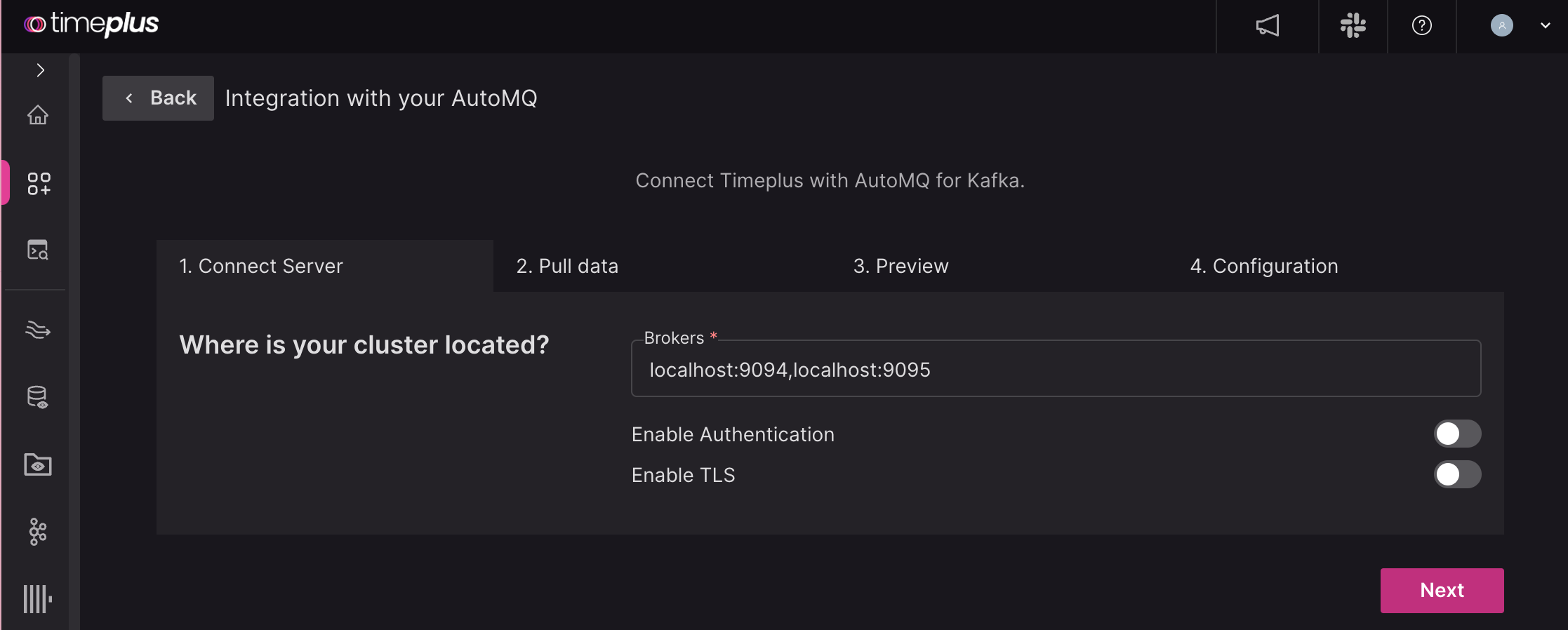Open the SQL query console icon
Image resolution: width=1568 pixels, height=630 pixels.
pyautogui.click(x=37, y=250)
